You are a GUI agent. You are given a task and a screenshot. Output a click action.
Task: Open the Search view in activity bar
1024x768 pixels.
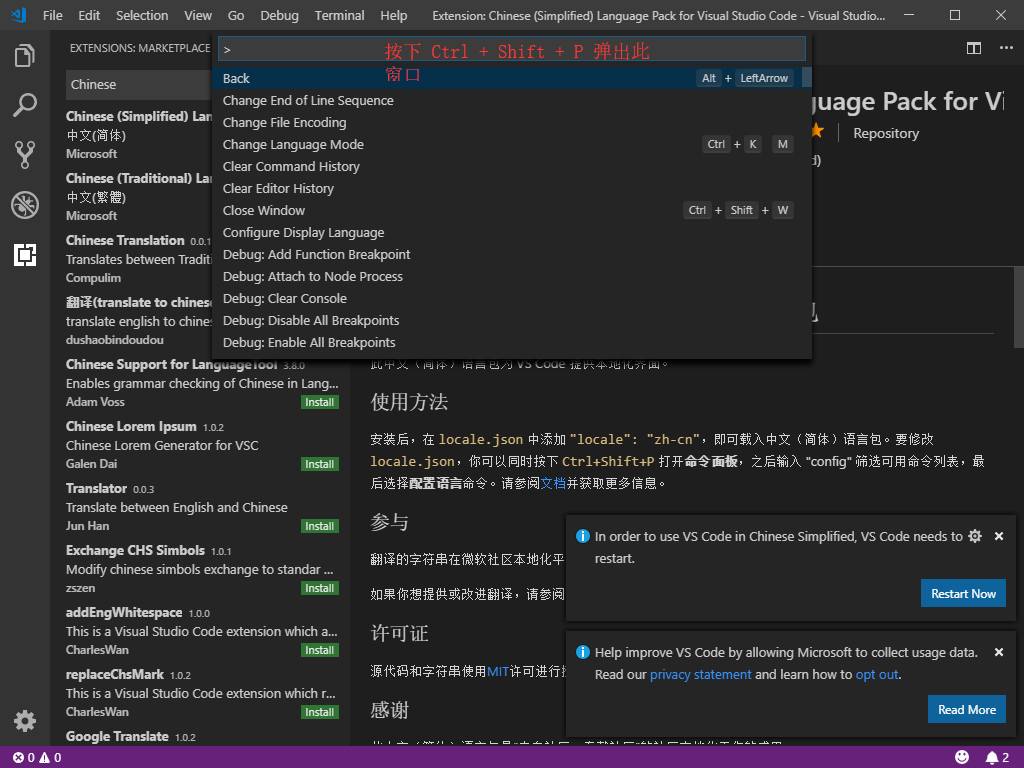(25, 105)
